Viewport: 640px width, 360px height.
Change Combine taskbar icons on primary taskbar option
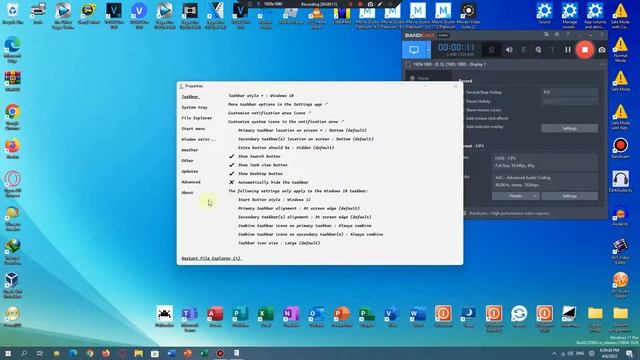pos(304,225)
